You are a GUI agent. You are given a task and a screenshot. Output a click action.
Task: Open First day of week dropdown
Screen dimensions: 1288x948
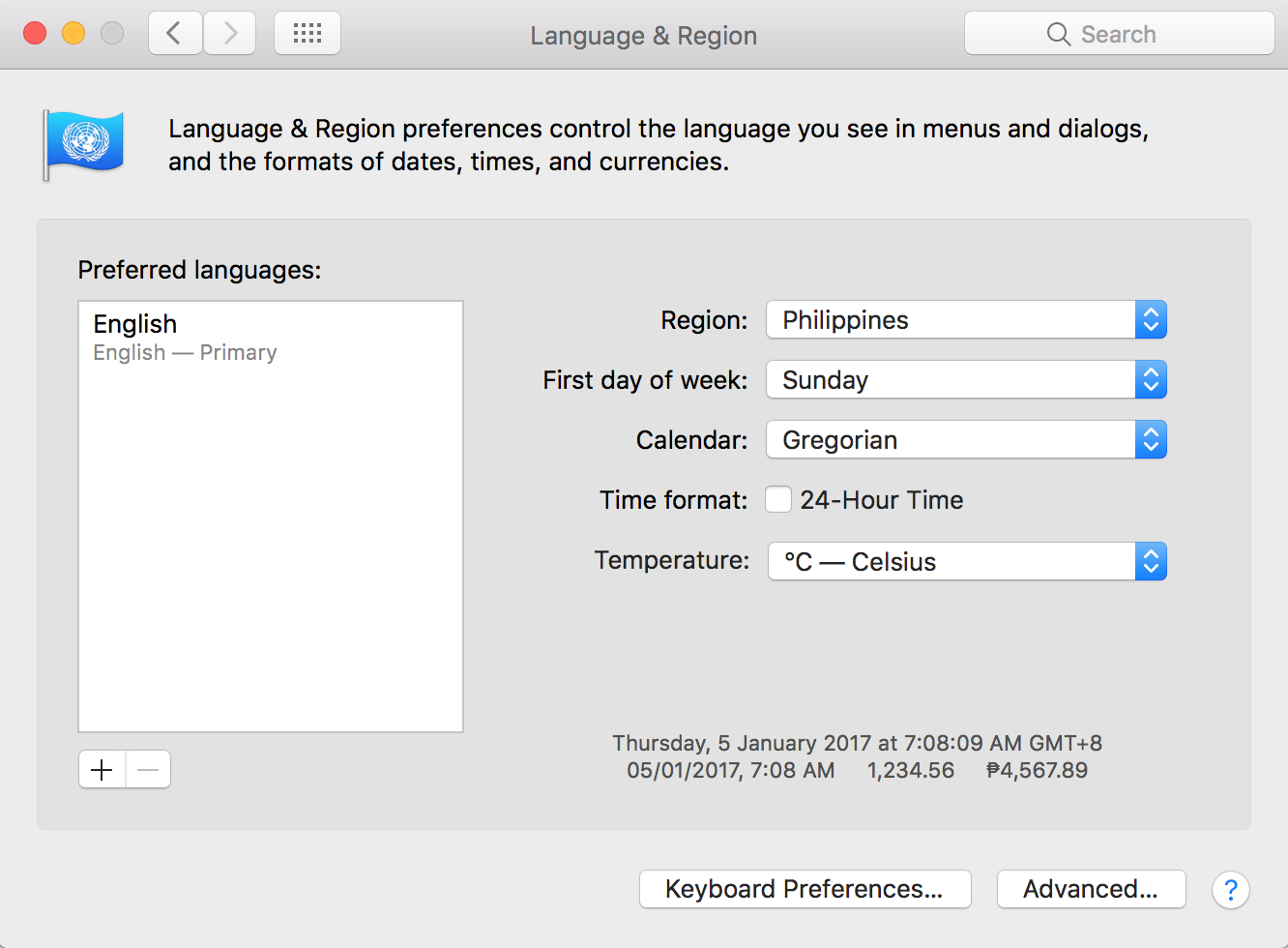967,380
